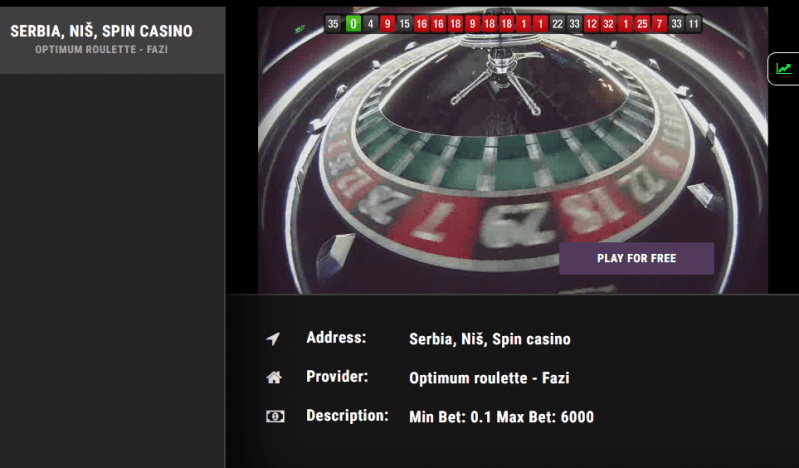Click the red 12 result tile
Viewport: 799px width, 468px height.
591,23
